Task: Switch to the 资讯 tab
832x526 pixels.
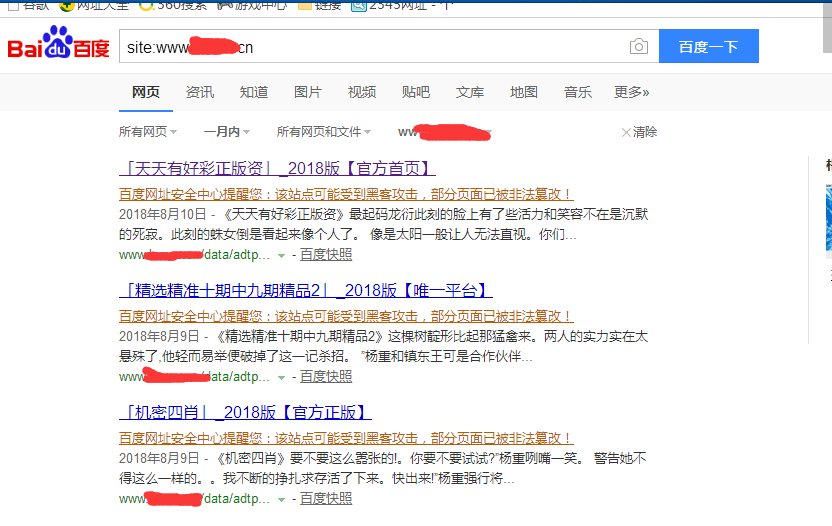Action: [200, 92]
